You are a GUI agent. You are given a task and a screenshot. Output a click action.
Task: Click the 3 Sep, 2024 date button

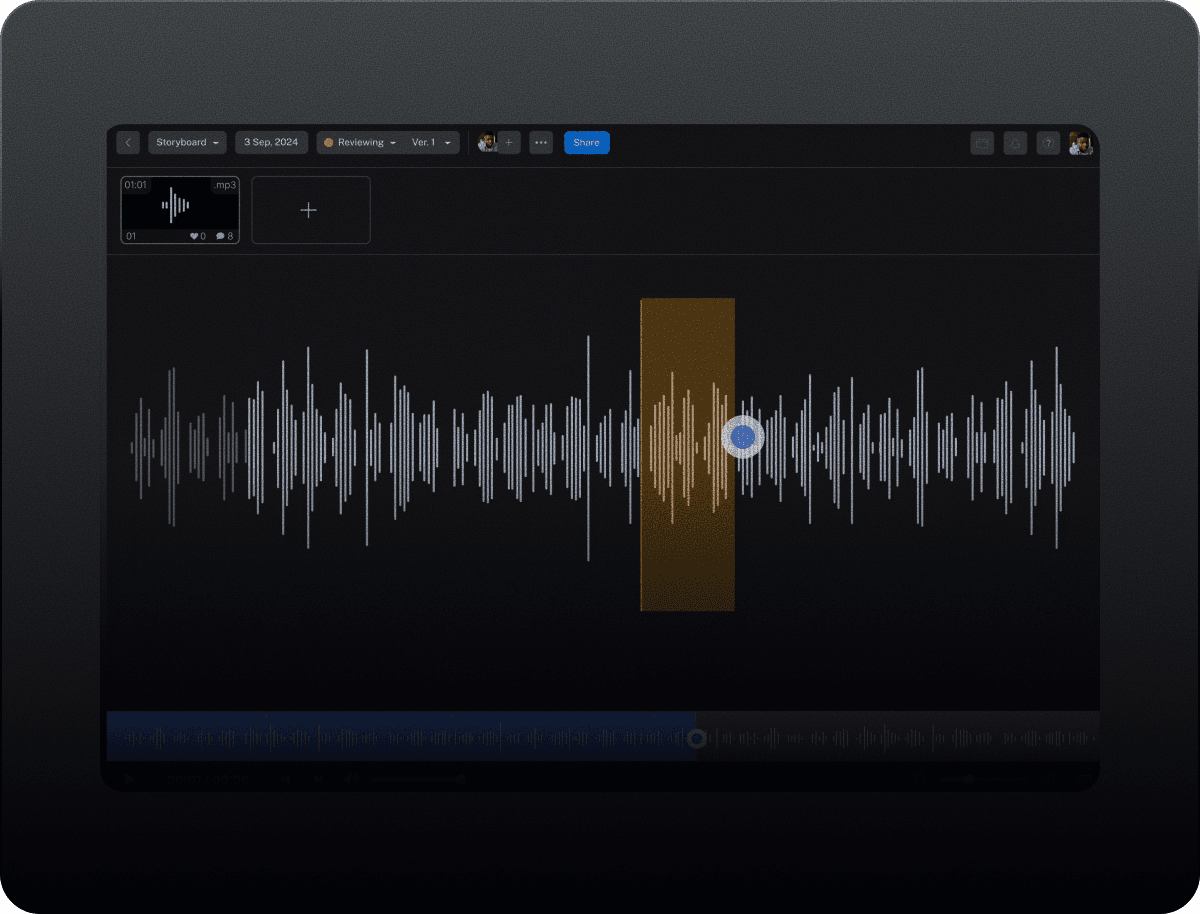coord(271,143)
